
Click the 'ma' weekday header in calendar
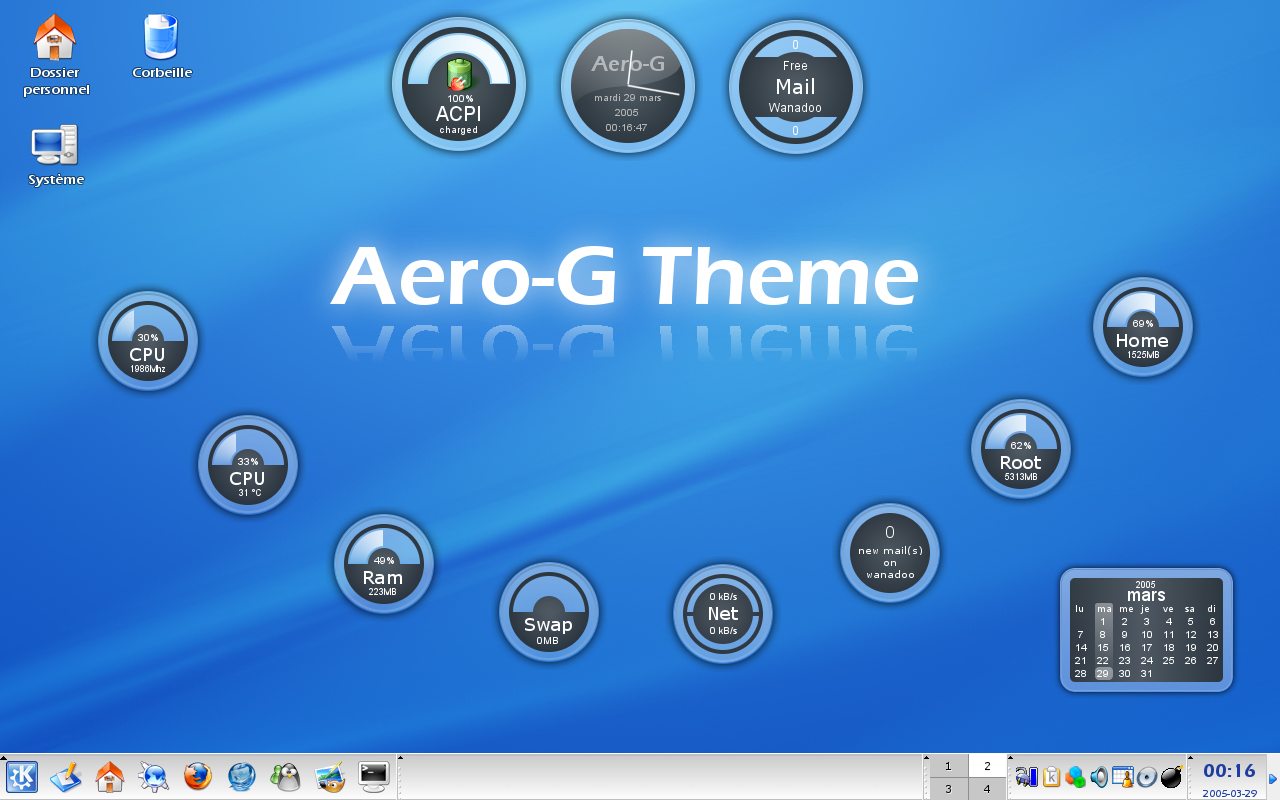(x=1103, y=608)
